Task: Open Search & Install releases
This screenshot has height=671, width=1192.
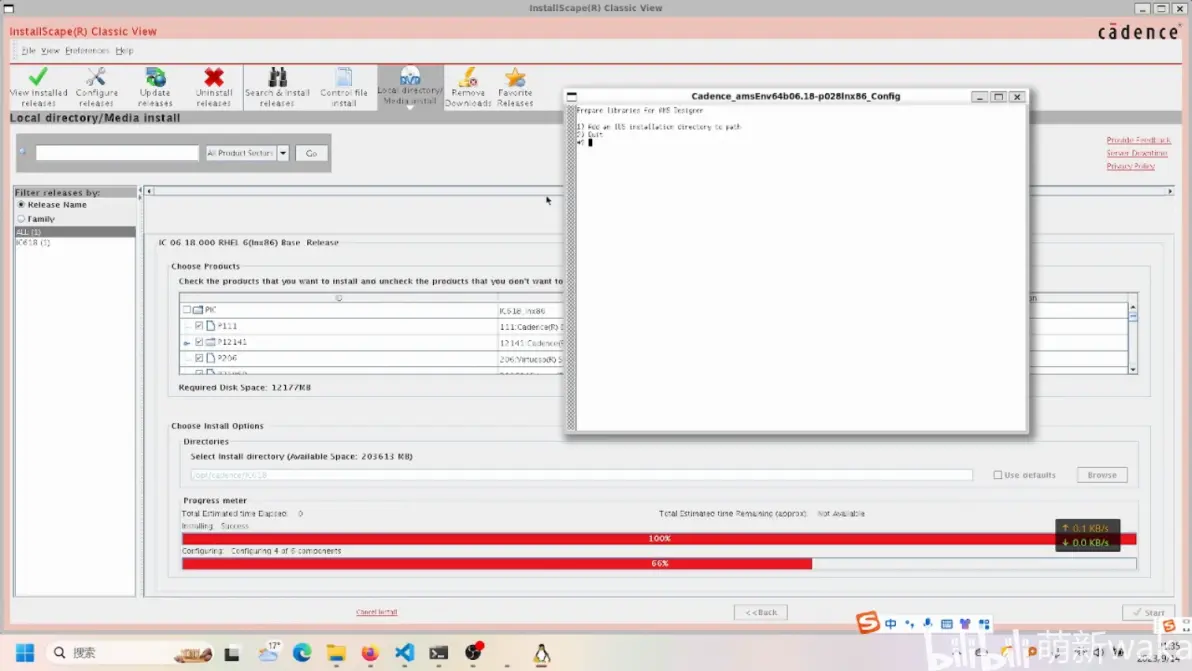Action: (x=277, y=87)
